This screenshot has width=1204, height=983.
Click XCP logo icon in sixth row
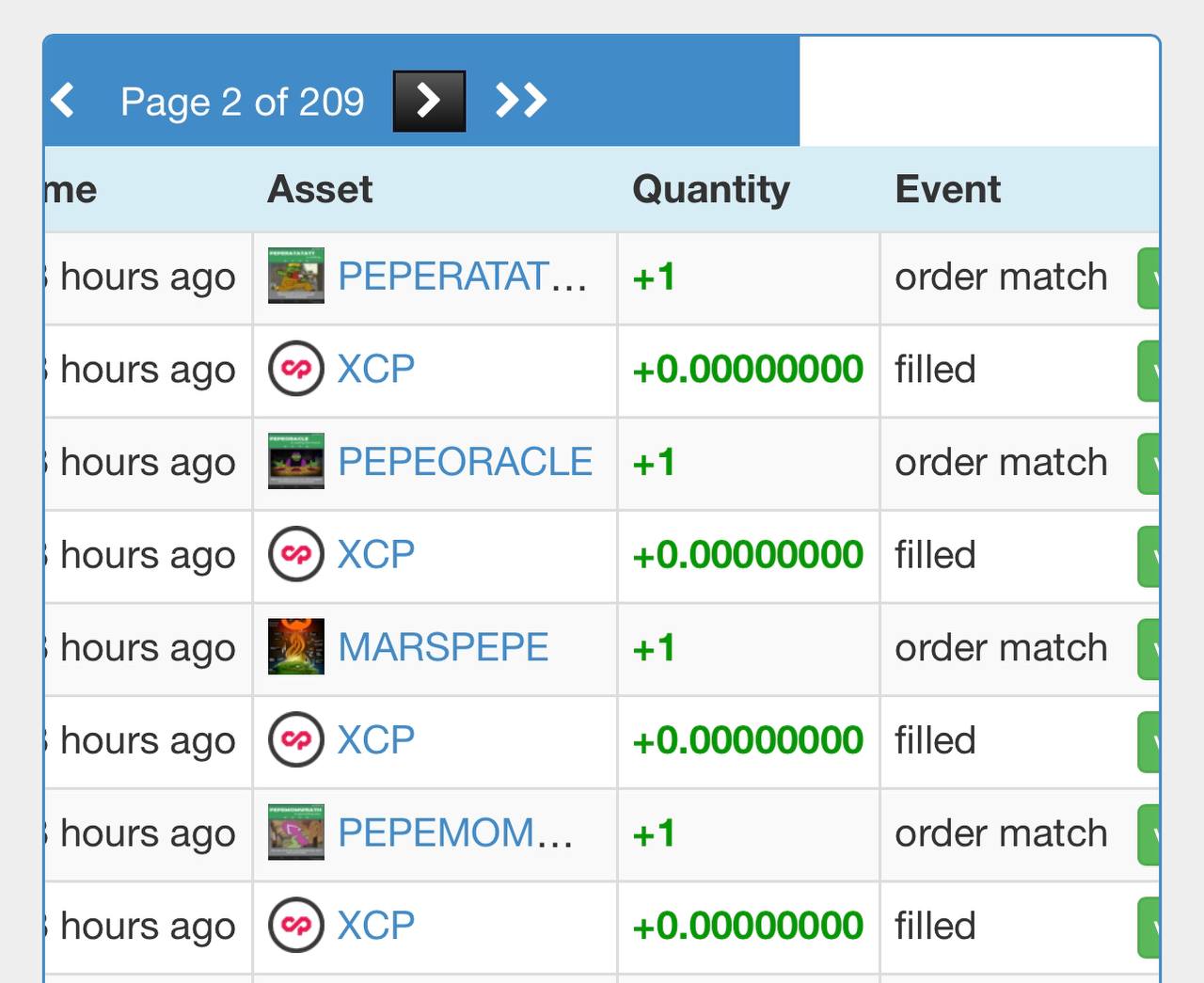[296, 739]
